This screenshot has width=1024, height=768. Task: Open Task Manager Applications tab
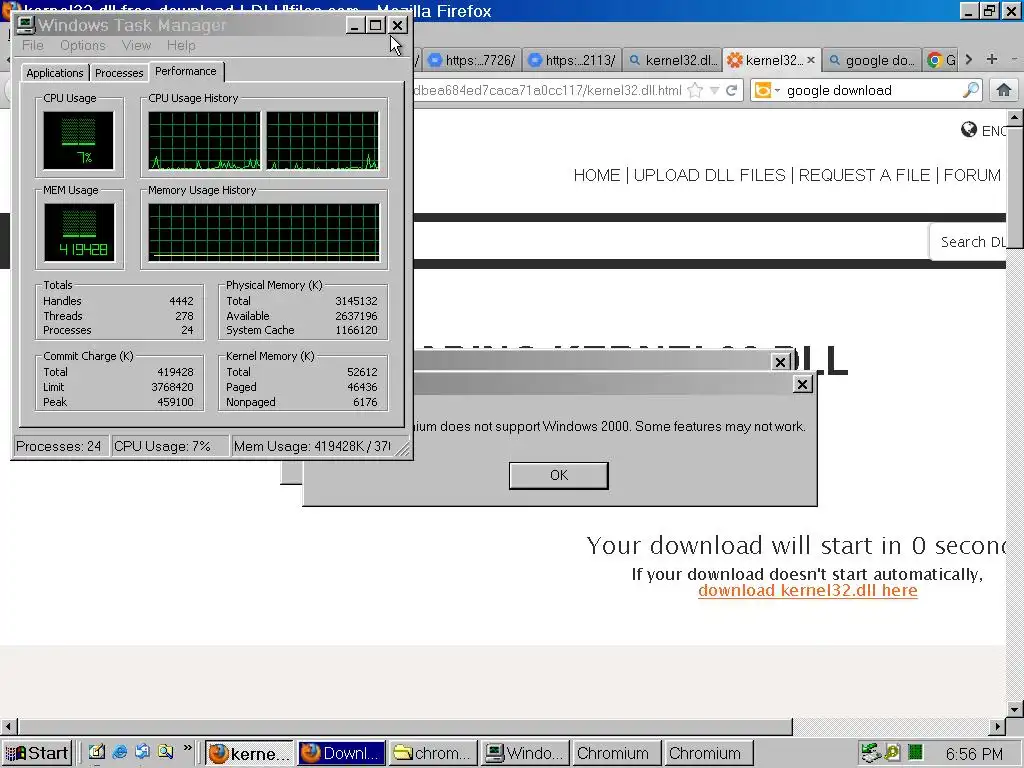point(55,72)
